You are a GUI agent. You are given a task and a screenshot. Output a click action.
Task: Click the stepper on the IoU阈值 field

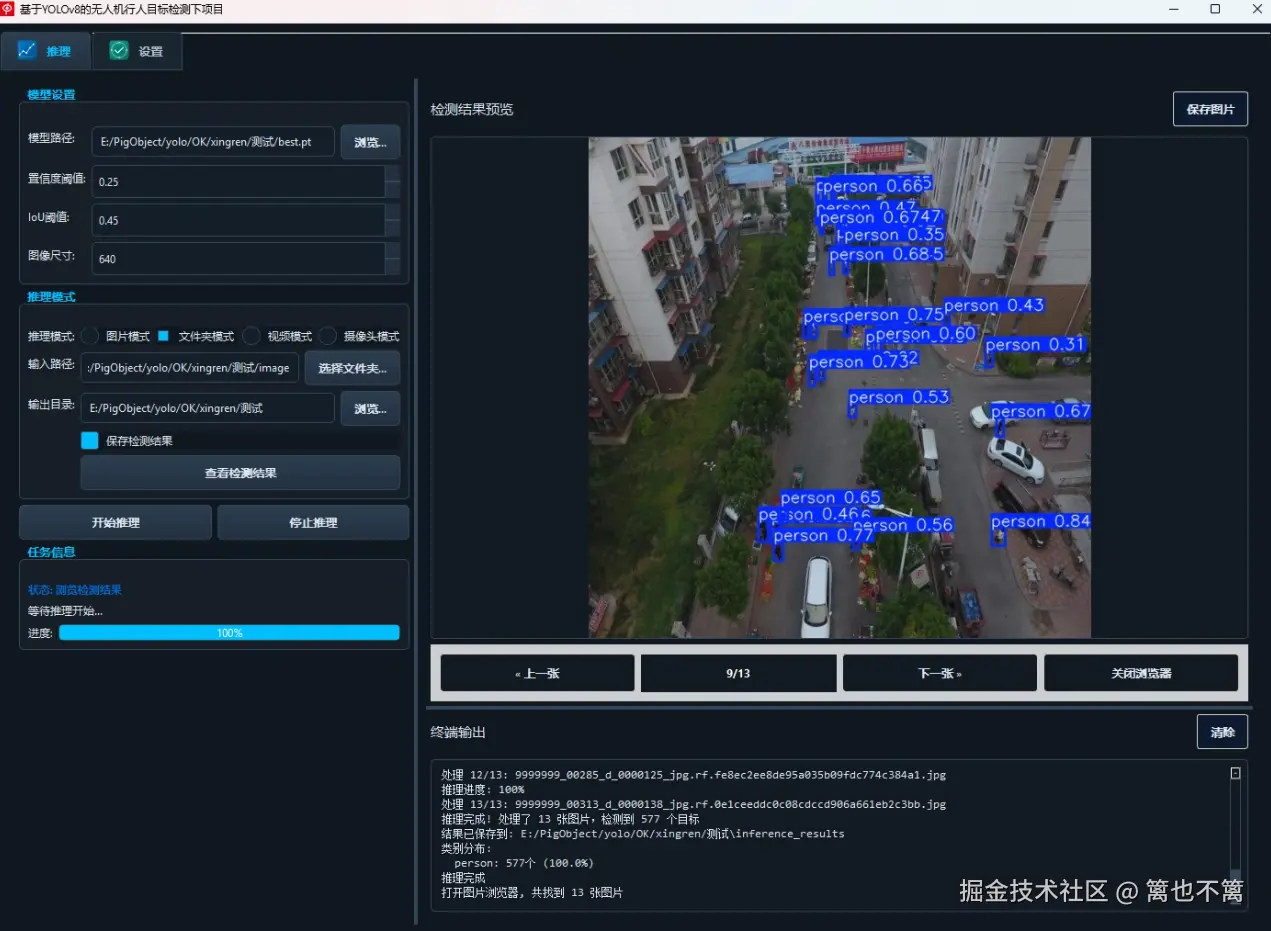pos(394,221)
